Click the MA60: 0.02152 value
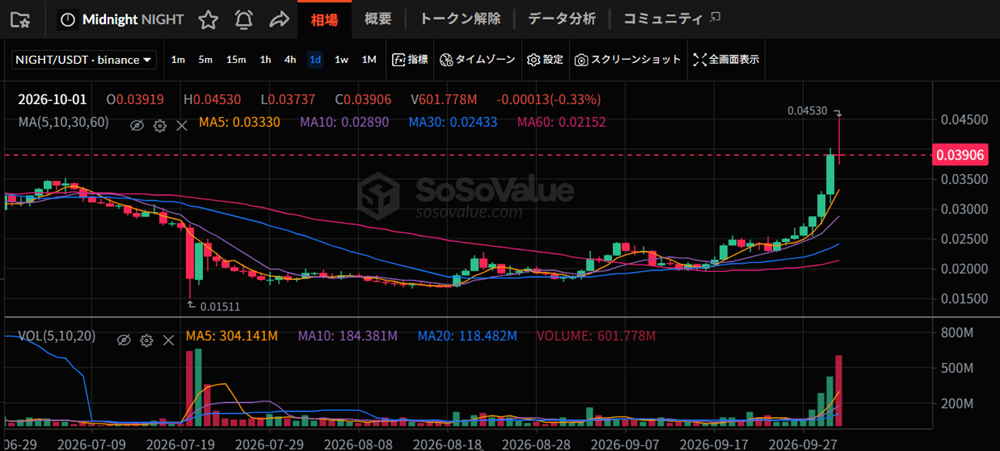Screen dimensions: 1000x451 561,121
